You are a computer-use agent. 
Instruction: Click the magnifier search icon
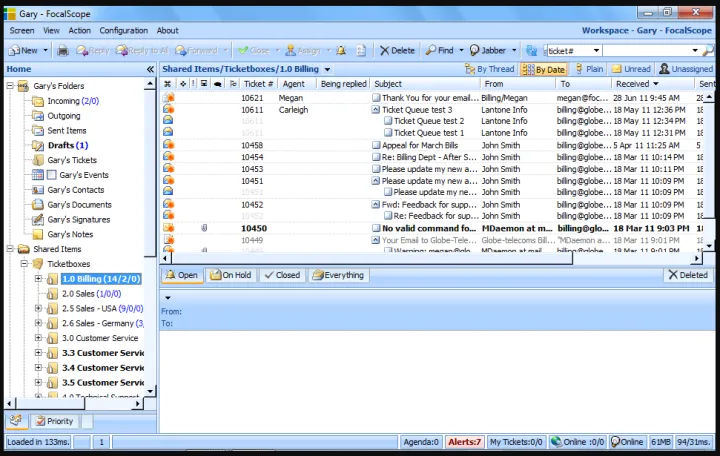coord(709,50)
